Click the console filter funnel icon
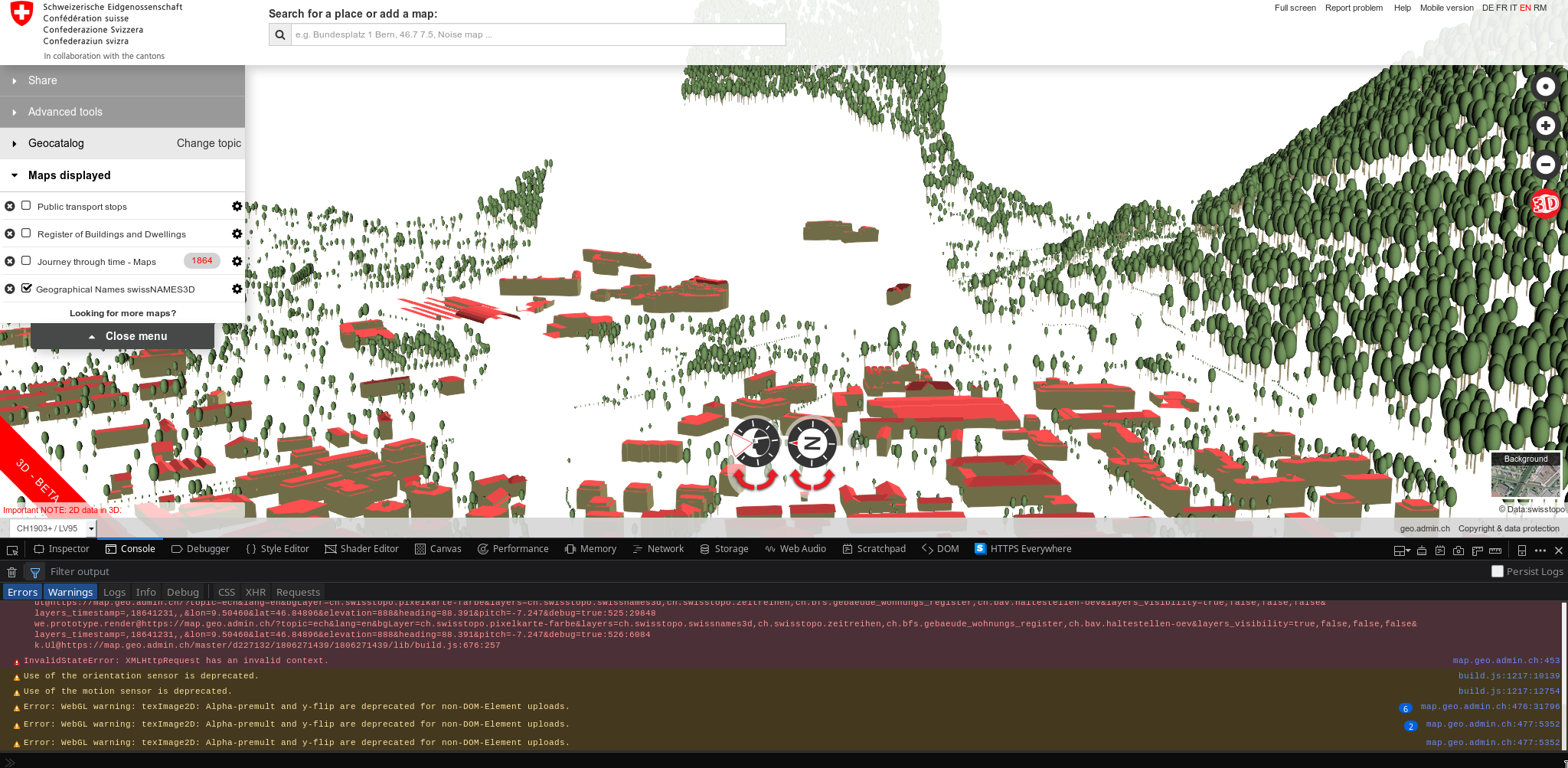The height and width of the screenshot is (768, 1568). (x=34, y=572)
